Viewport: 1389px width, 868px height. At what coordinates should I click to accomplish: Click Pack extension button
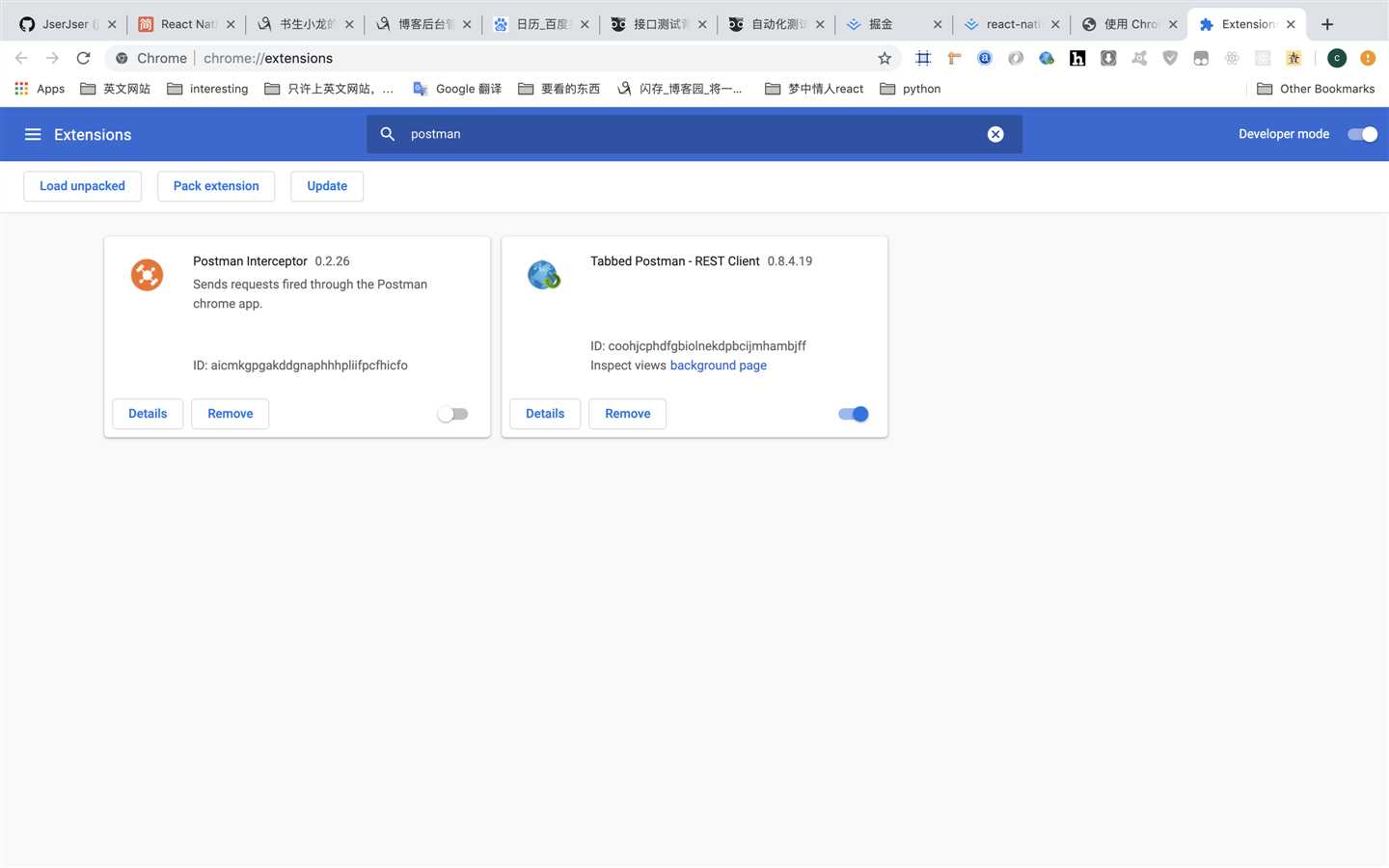click(x=216, y=186)
